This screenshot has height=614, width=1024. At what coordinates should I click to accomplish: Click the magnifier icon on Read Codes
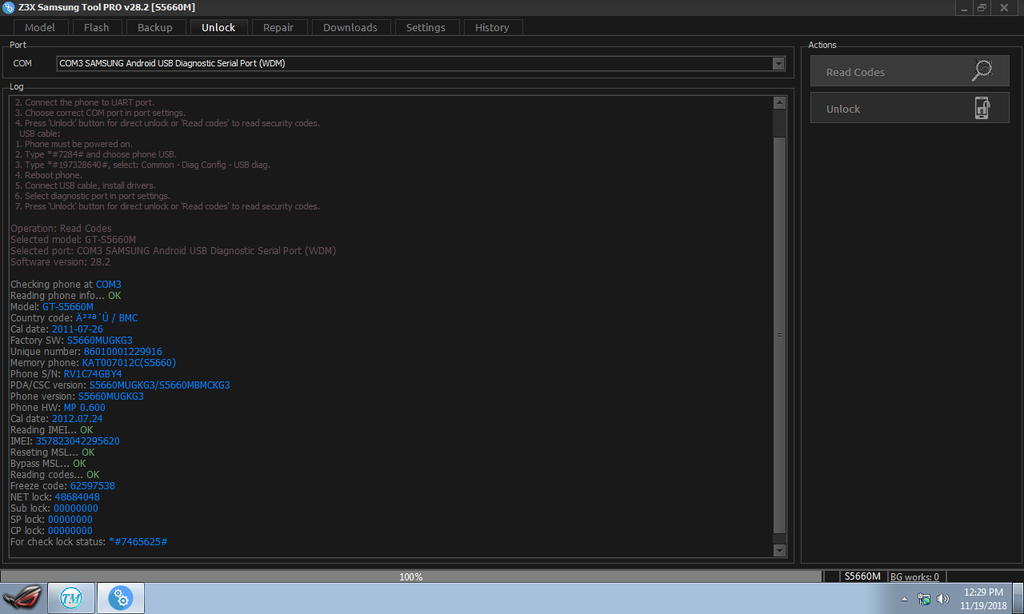tap(982, 71)
